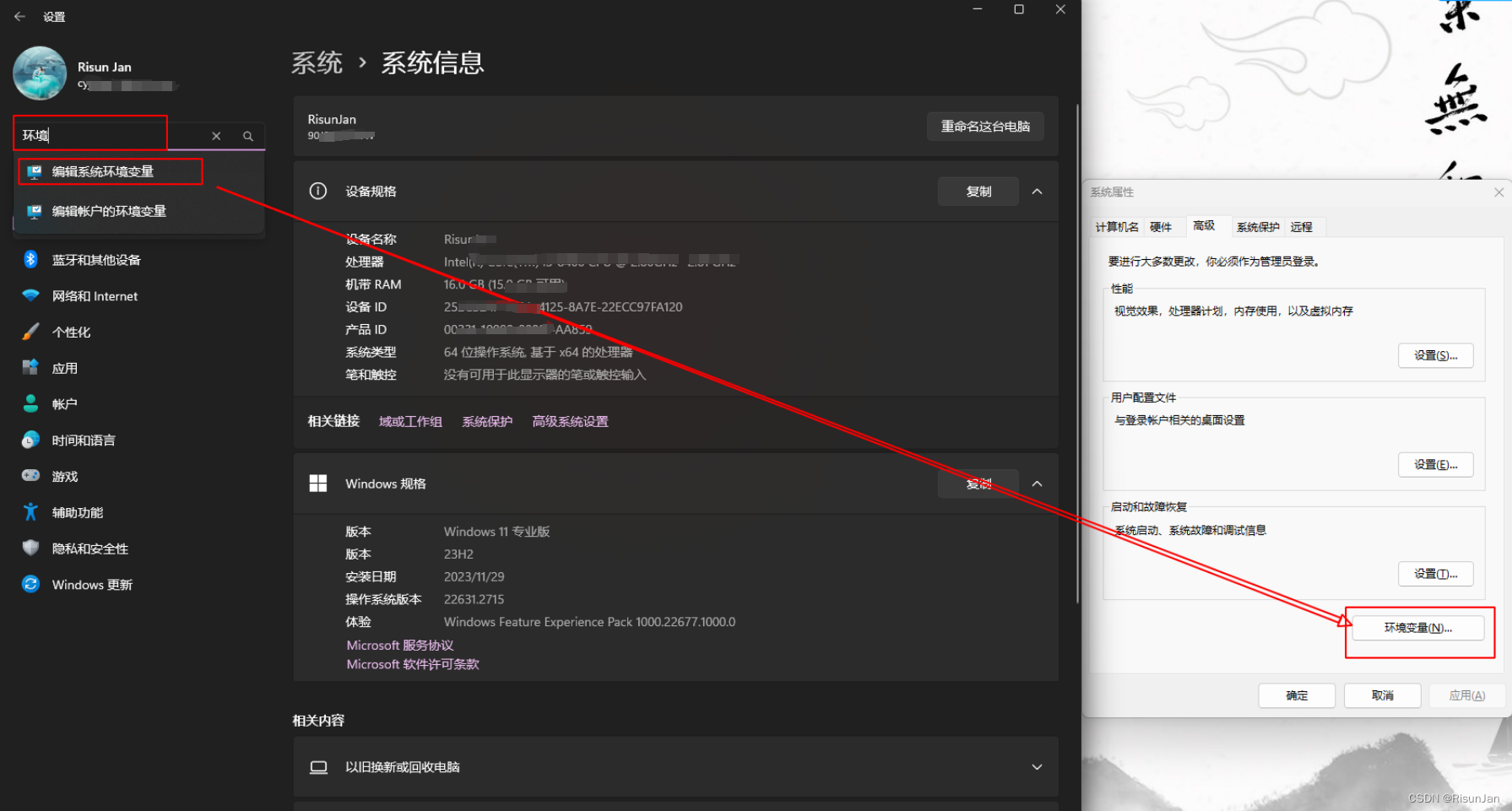Click 环境变量(N) button

tap(1418, 628)
